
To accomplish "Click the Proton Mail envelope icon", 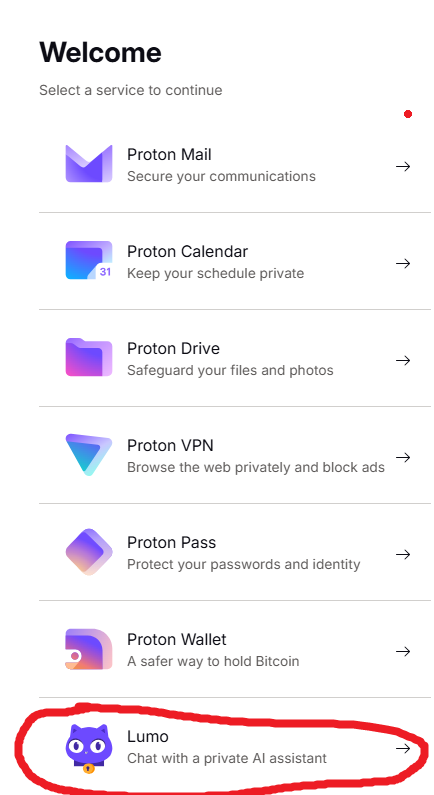I will tap(89, 163).
